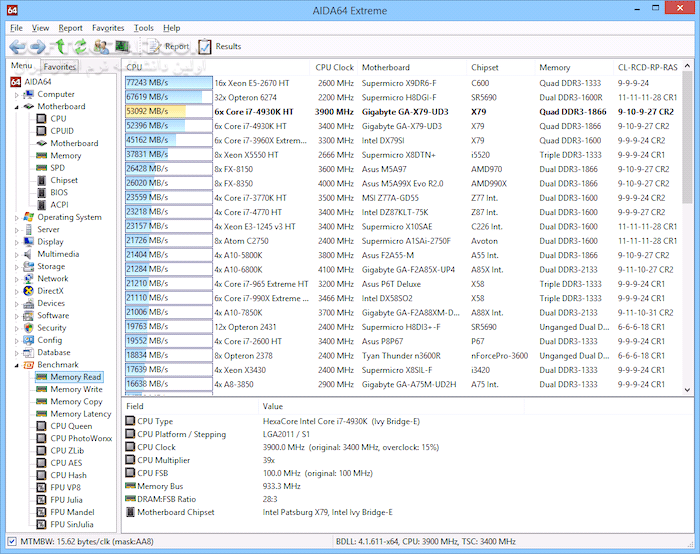
Task: Click the Benchmark icon in the tree
Action: click(x=29, y=365)
